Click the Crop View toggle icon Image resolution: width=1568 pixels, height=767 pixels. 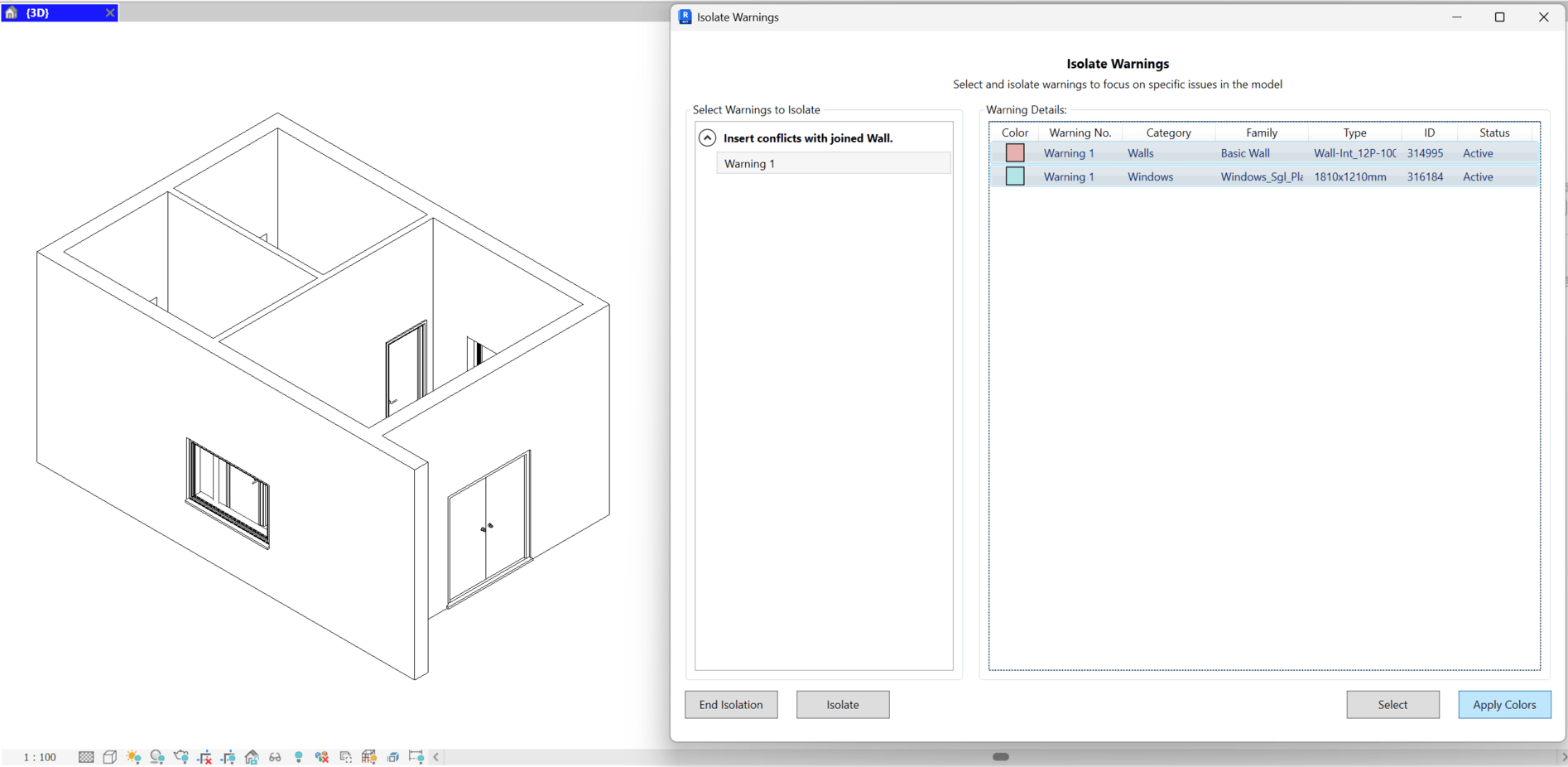point(204,756)
